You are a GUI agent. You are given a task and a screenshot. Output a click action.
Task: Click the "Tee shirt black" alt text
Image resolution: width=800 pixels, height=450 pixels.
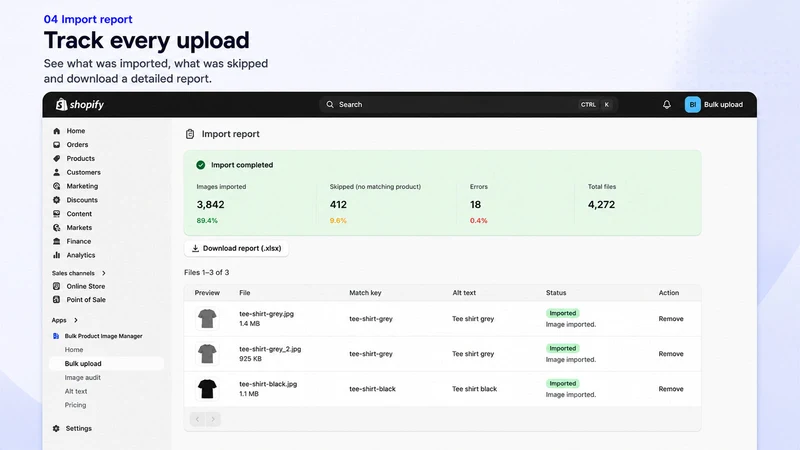(x=474, y=389)
